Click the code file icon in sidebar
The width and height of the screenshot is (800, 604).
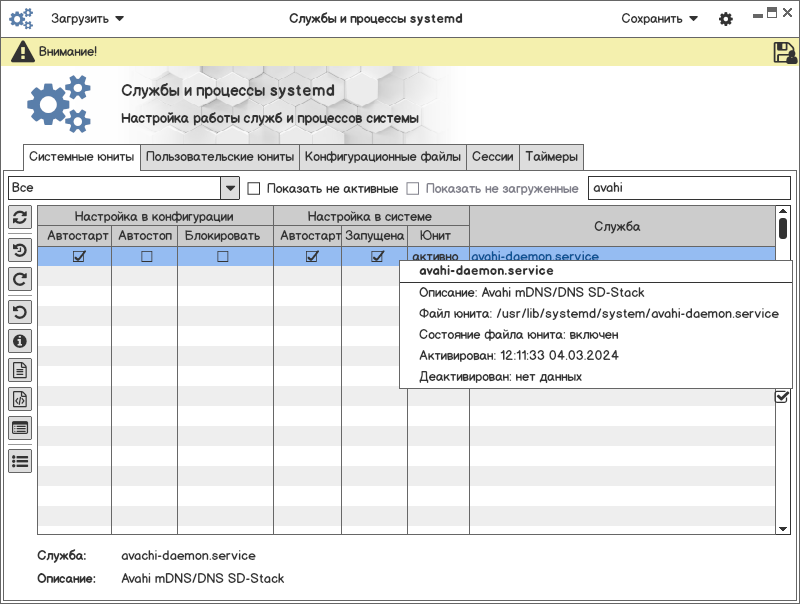pos(20,400)
